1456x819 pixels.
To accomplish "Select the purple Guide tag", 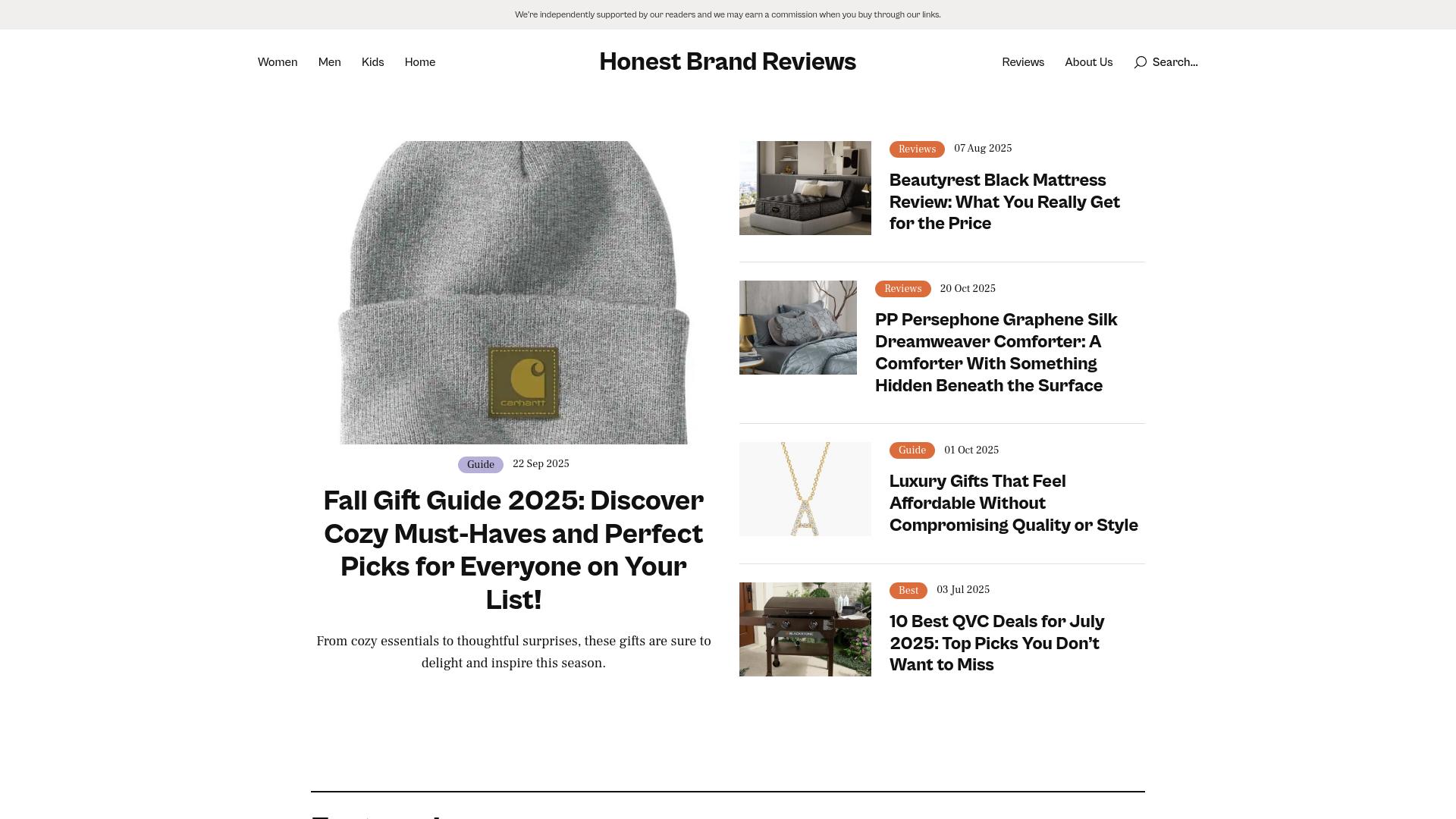I will click(480, 465).
